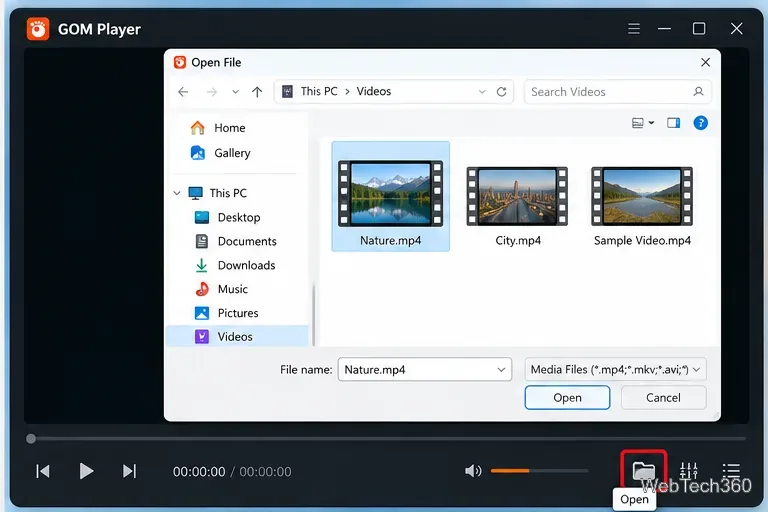The width and height of the screenshot is (768, 512).
Task: Click 'This PC' in the address breadcrumb
Action: [319, 91]
